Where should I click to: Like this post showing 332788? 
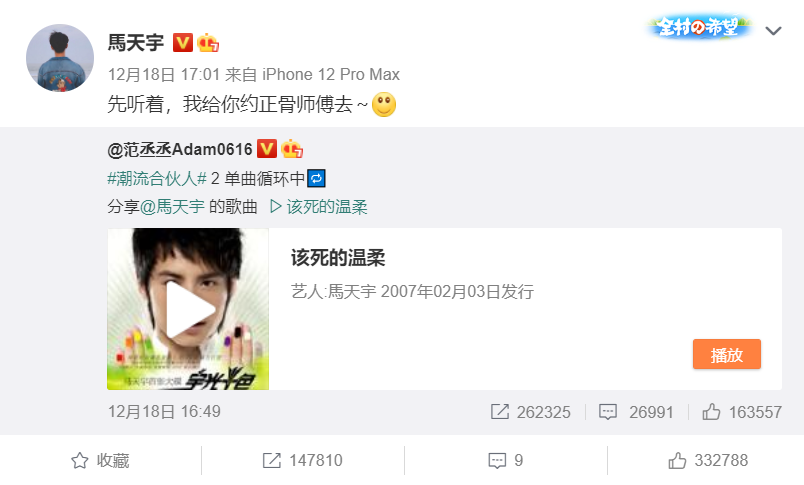[x=708, y=460]
